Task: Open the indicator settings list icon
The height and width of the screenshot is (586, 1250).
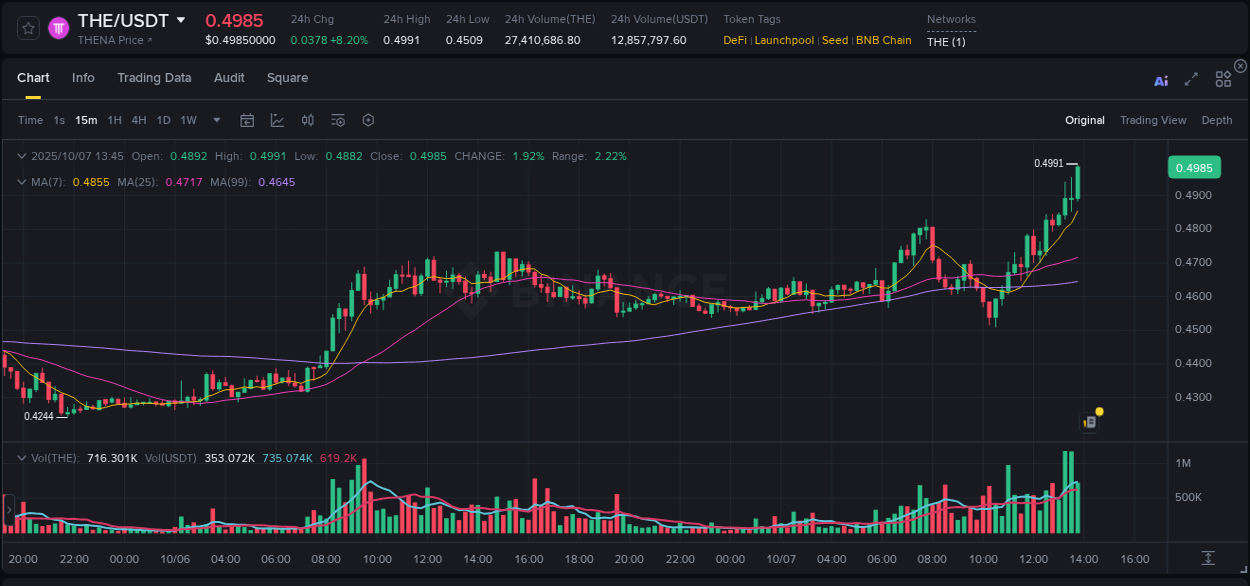Action: pyautogui.click(x=338, y=120)
